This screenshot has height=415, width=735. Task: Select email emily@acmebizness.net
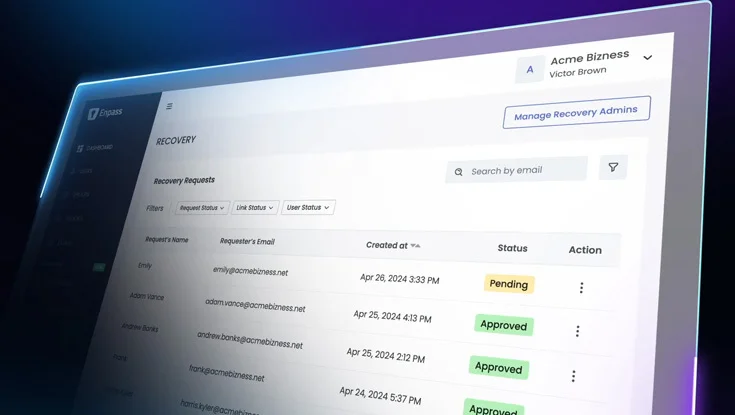point(250,271)
